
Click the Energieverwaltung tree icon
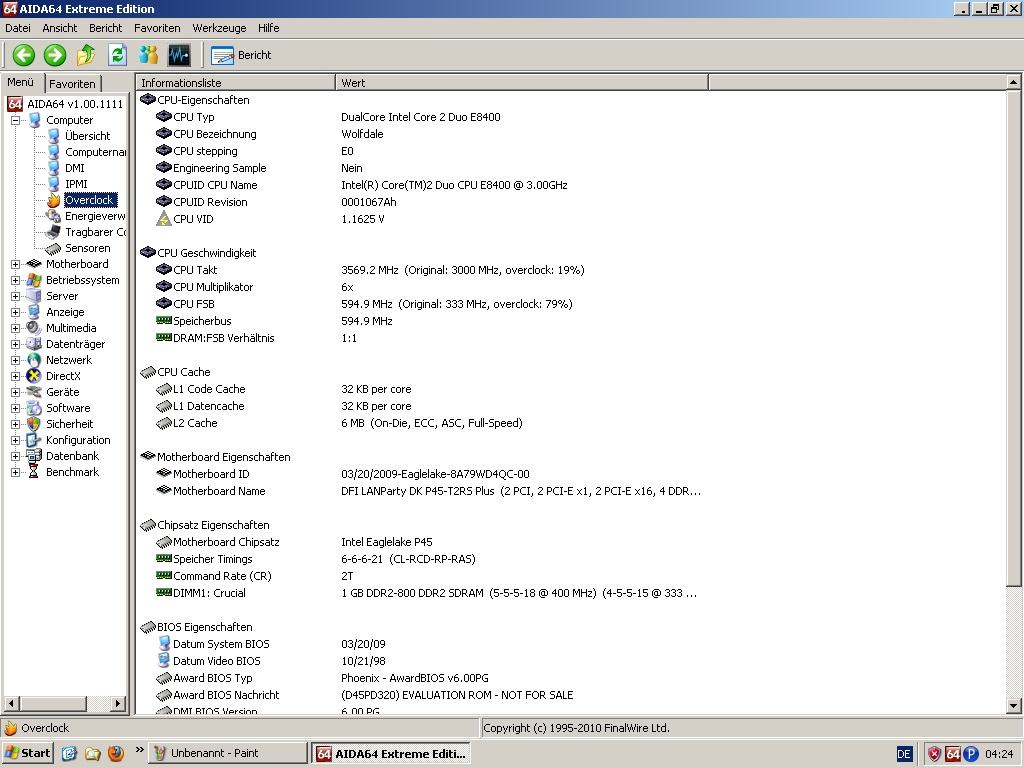(53, 216)
